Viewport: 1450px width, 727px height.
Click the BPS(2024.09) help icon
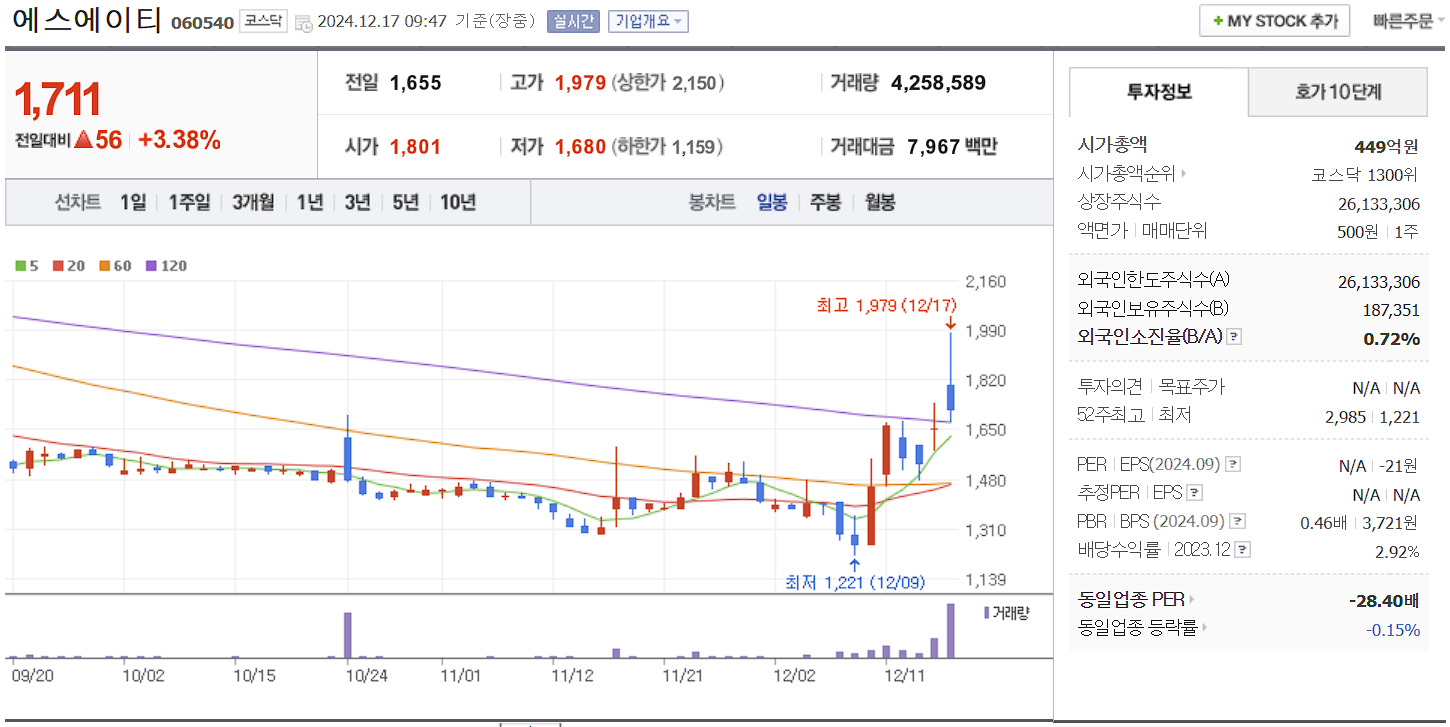tap(1239, 521)
